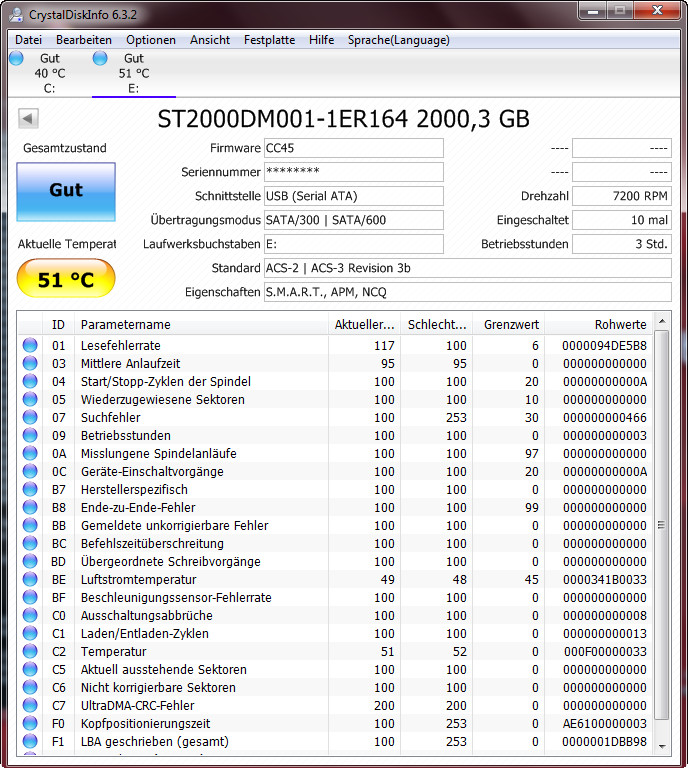Click status orb of Lesefehlerrate row

click(30, 345)
